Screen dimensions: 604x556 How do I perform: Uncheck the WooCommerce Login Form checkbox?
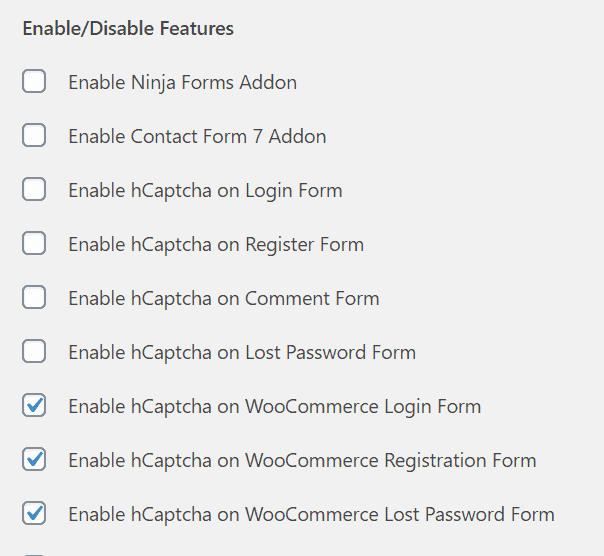coord(34,405)
